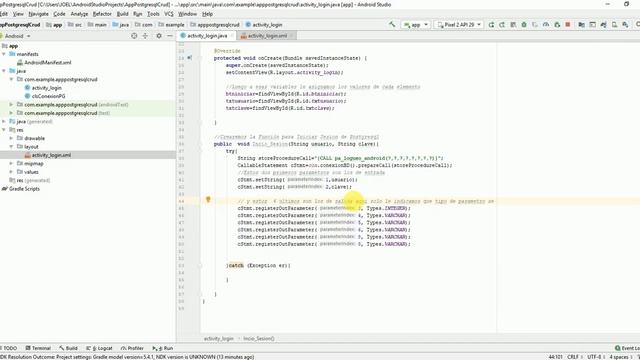Click the yellow lightbulb intention icon

pos(208,200)
